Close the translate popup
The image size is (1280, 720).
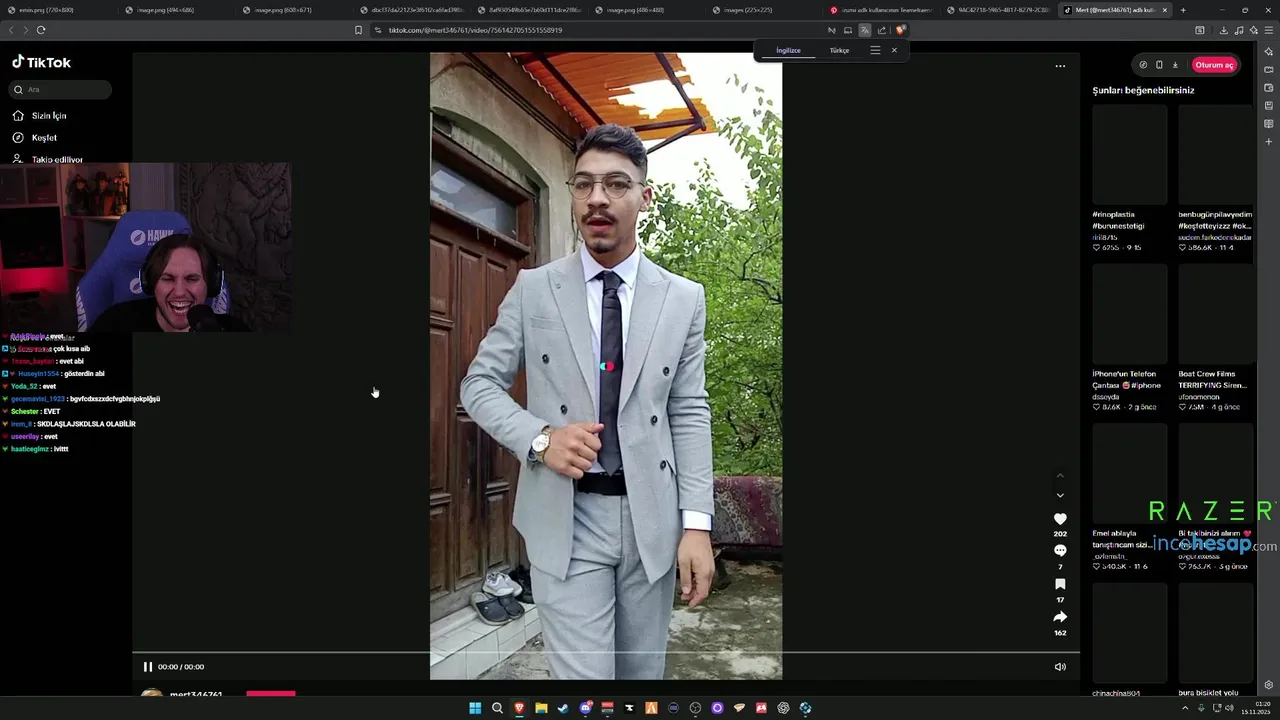pos(894,50)
